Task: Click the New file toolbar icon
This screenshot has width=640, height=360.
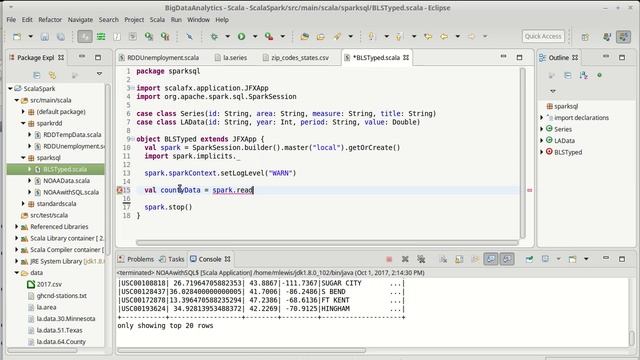Action: (17, 36)
